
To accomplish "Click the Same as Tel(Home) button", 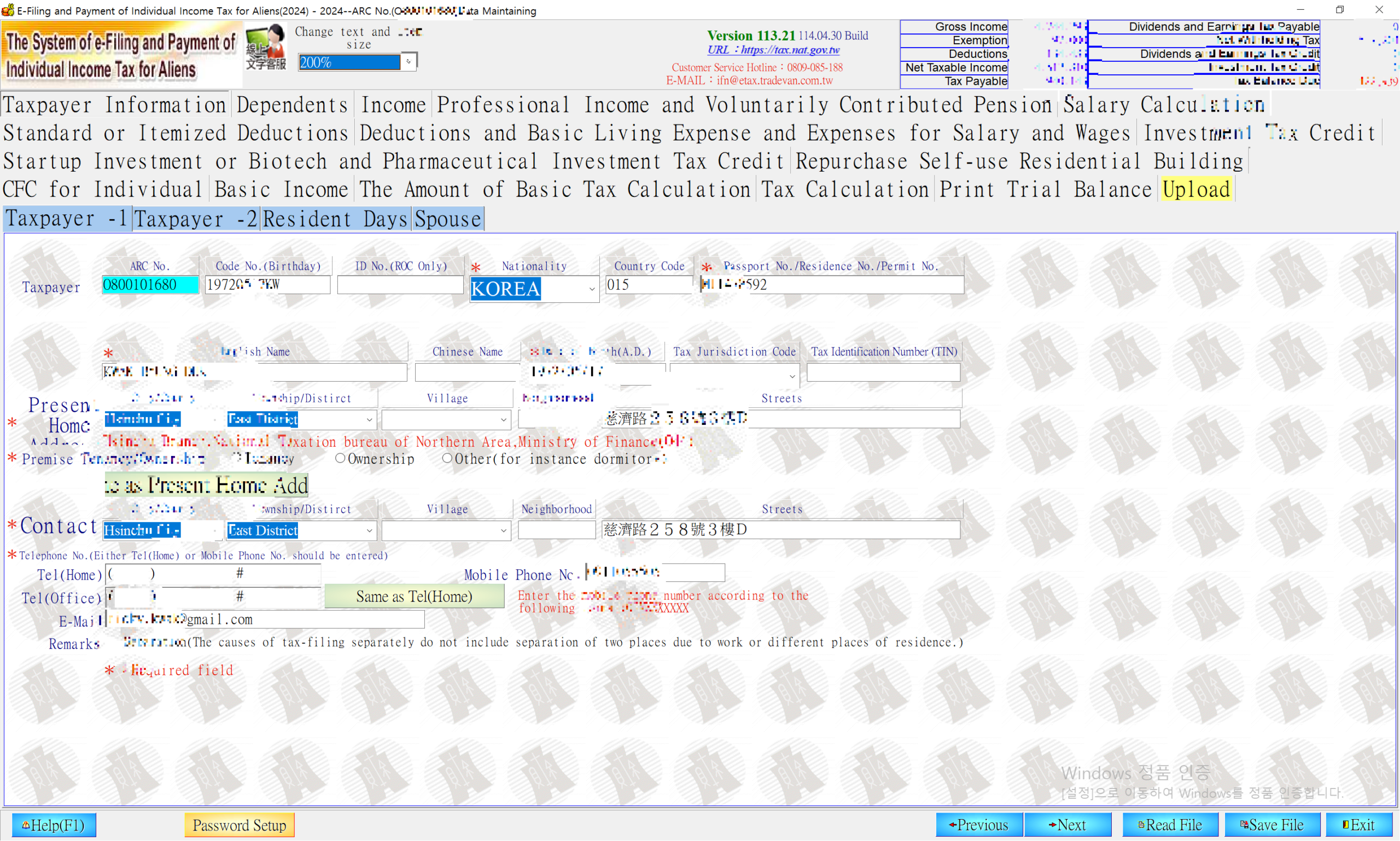I will [415, 596].
